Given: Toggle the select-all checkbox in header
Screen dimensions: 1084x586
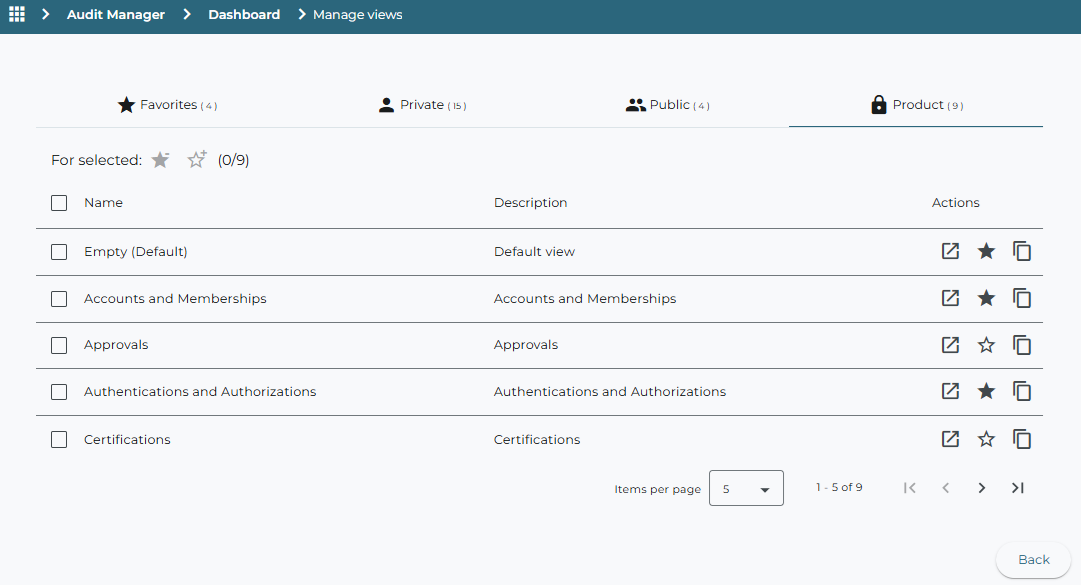Looking at the screenshot, I should click(x=59, y=202).
